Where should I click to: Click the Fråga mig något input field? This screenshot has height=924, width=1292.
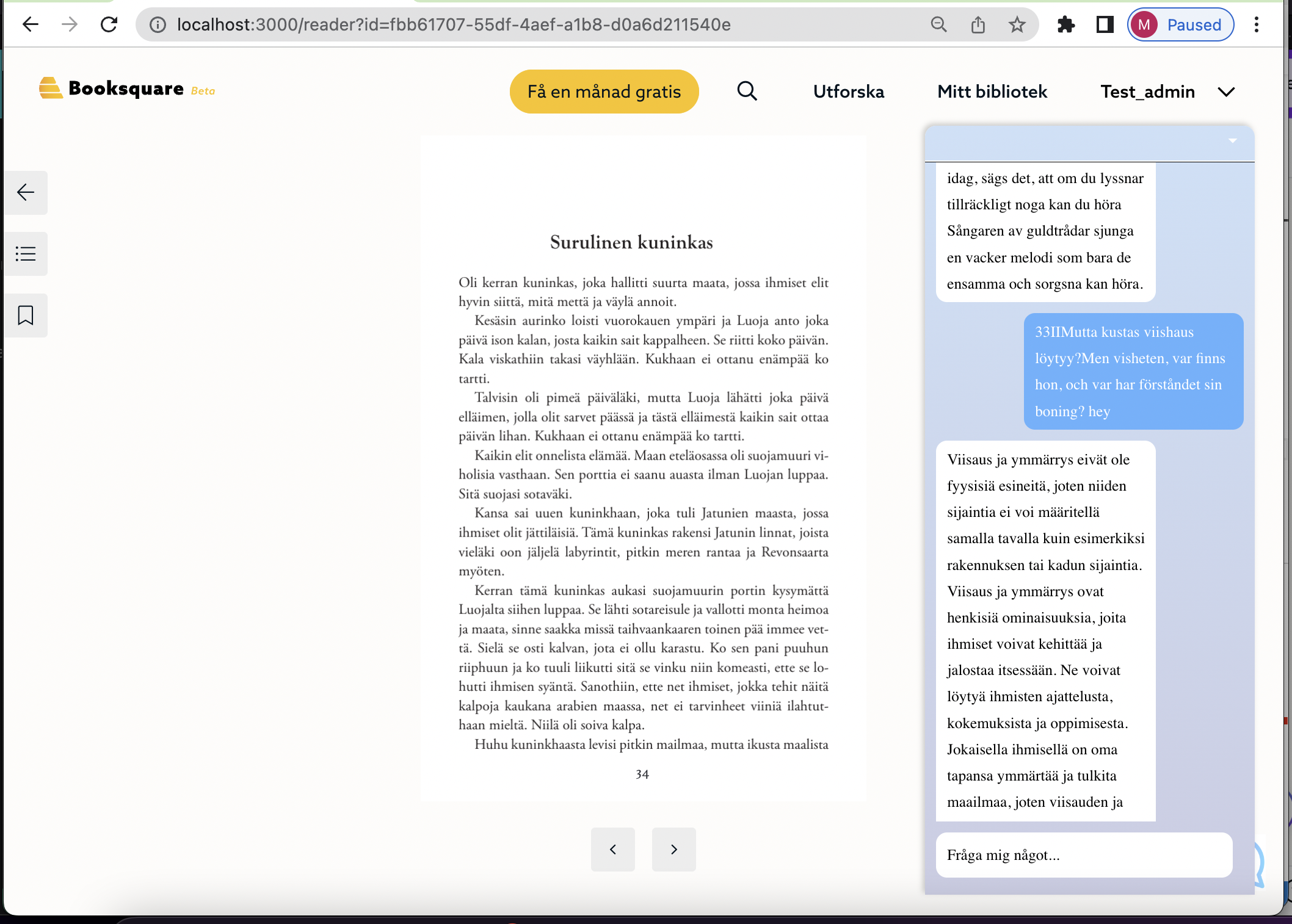(x=1084, y=855)
